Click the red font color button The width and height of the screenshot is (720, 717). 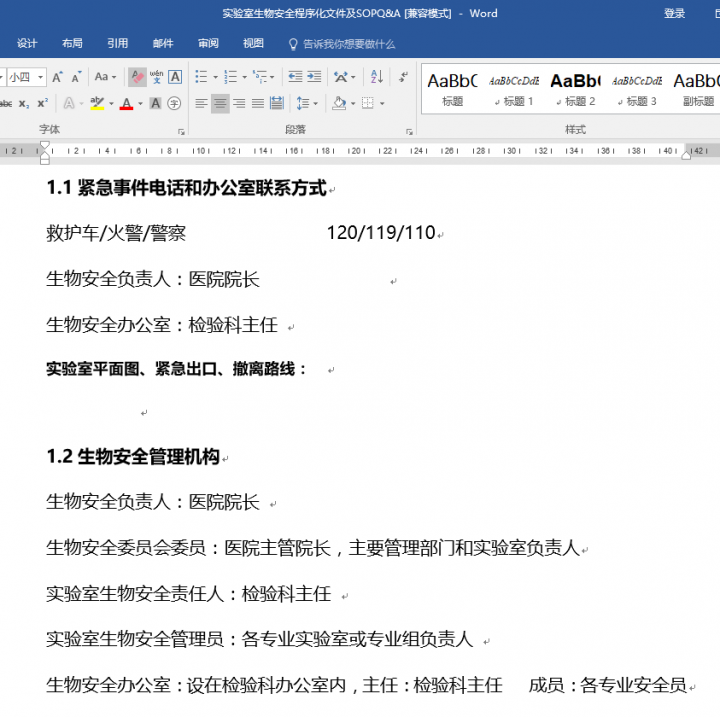tap(126, 103)
